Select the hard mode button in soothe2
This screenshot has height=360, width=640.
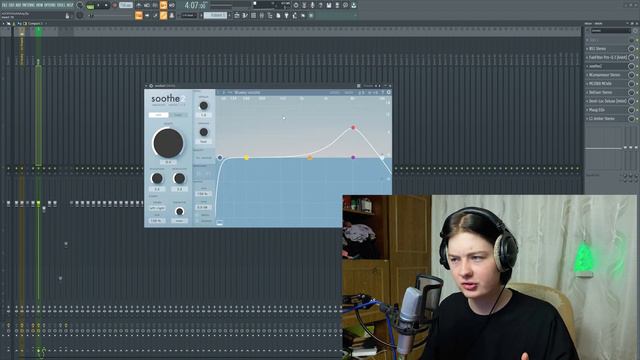pyautogui.click(x=178, y=115)
